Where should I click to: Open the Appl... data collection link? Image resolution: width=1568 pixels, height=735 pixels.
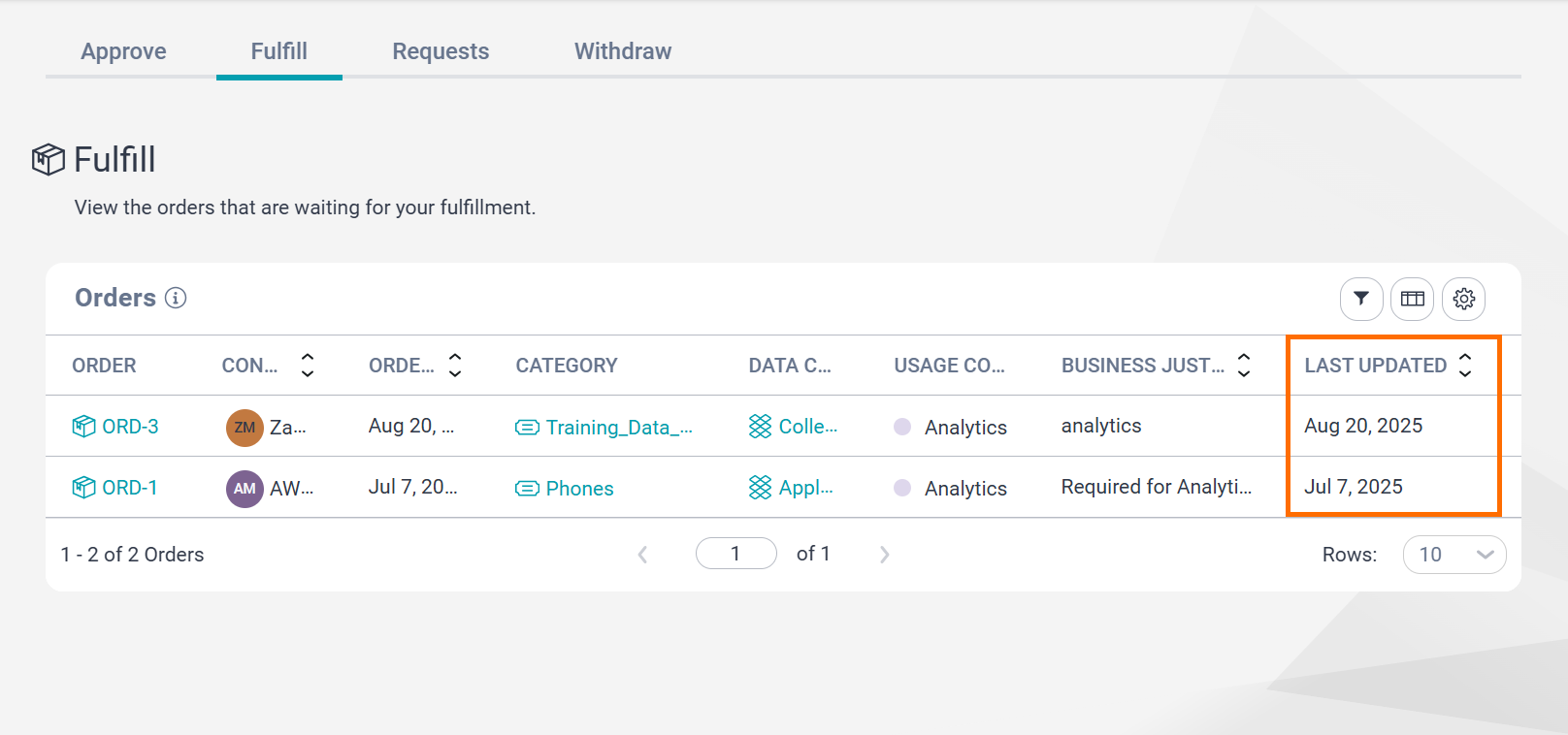(806, 488)
